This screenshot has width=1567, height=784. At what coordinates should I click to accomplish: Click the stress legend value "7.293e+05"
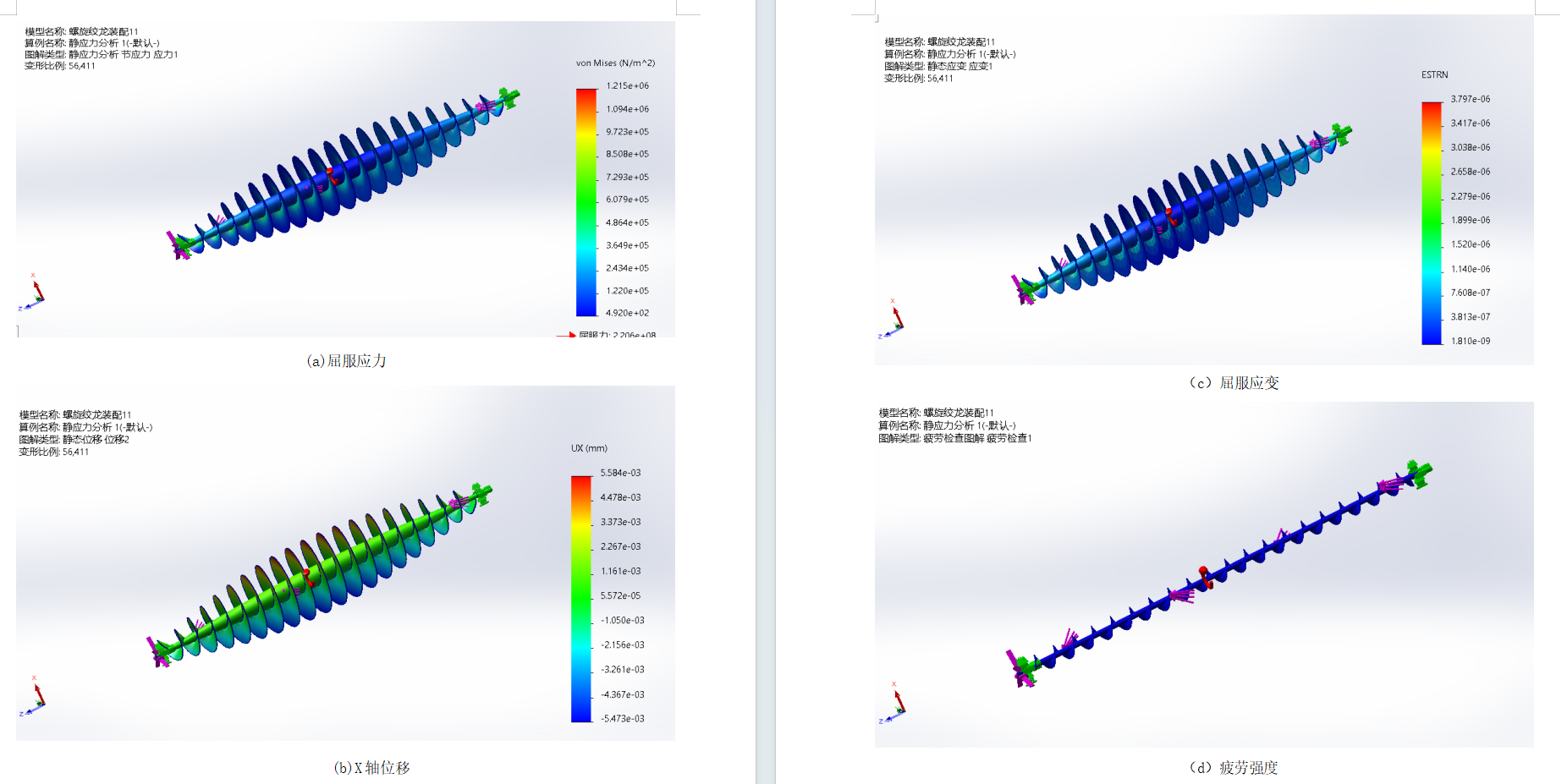pos(628,178)
